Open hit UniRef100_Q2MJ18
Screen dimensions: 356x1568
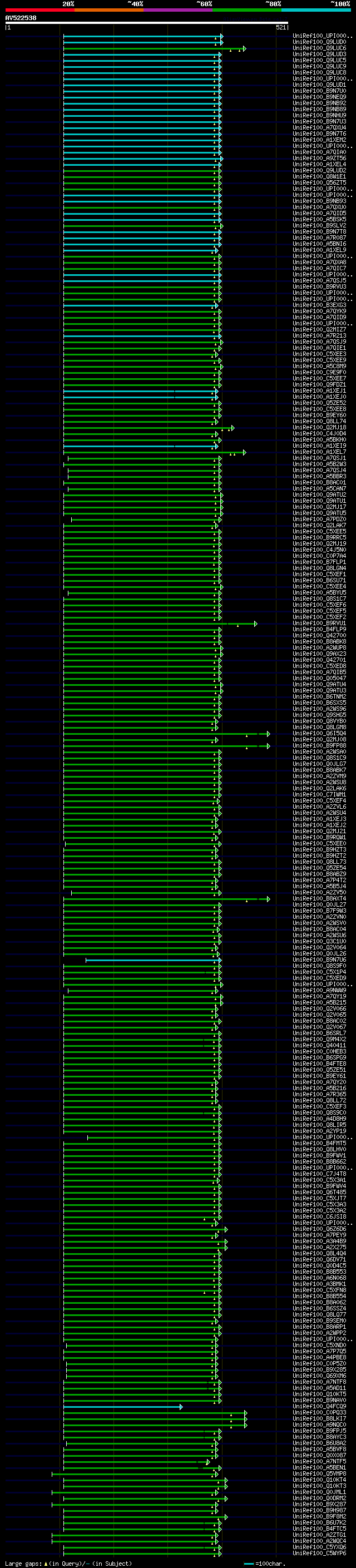[x=319, y=427]
